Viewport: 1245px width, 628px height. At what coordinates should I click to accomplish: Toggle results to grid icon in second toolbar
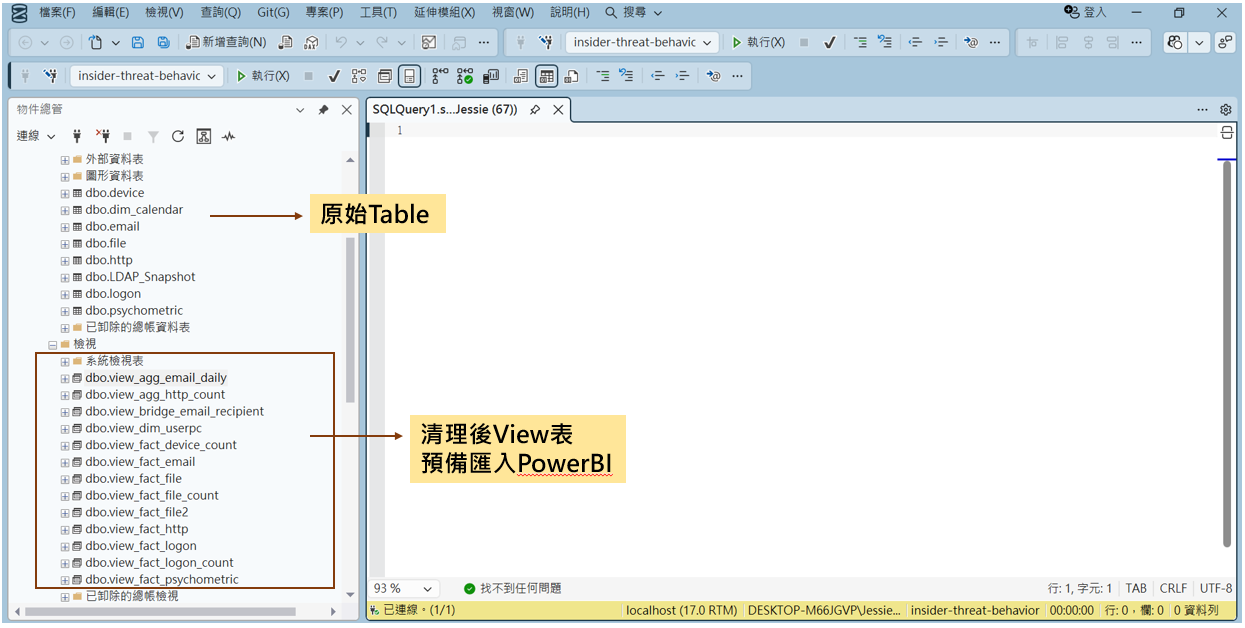pyautogui.click(x=546, y=76)
